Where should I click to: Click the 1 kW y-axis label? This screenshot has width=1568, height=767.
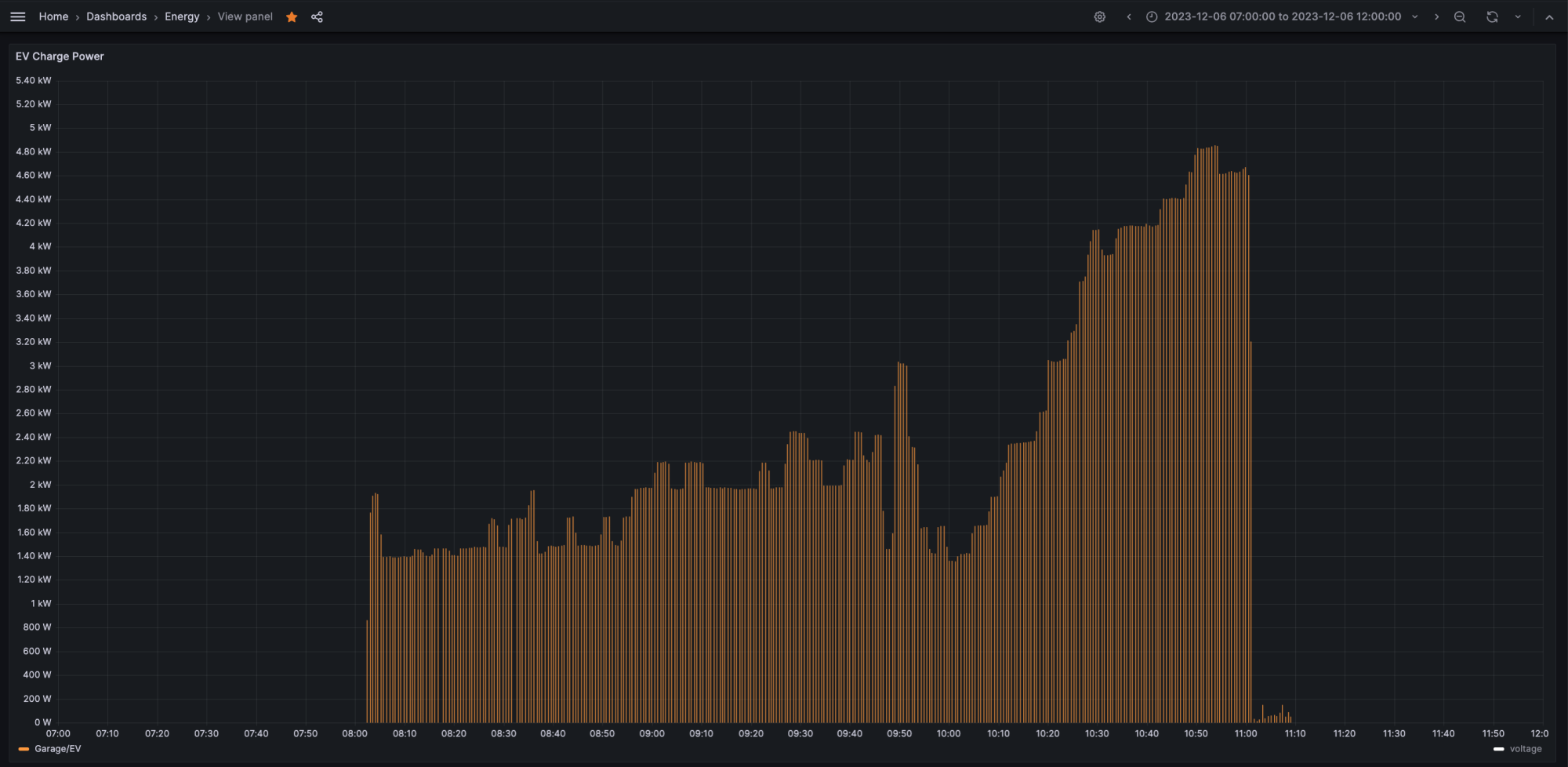(41, 604)
